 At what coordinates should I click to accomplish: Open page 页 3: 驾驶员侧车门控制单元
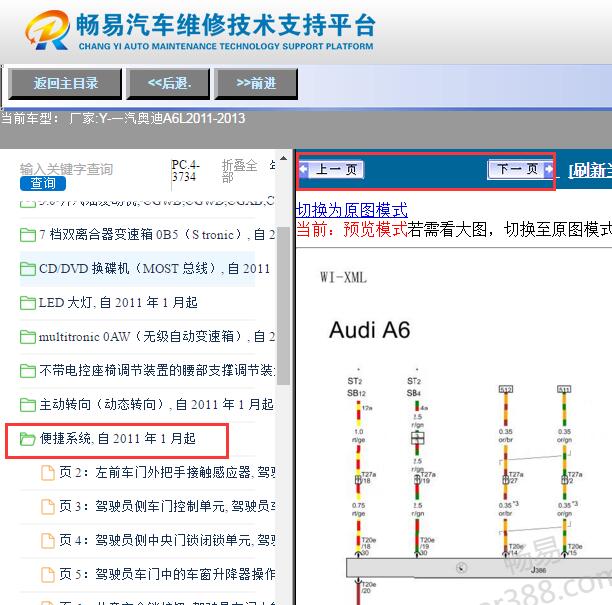158,507
